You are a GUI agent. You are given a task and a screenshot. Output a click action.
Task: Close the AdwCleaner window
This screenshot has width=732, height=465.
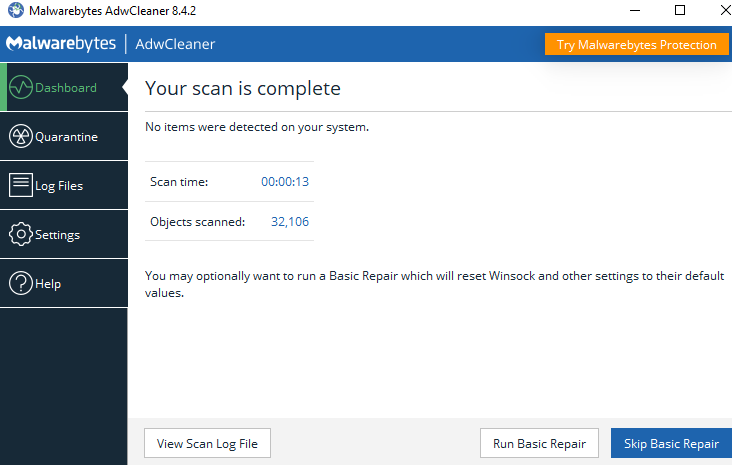coord(725,10)
